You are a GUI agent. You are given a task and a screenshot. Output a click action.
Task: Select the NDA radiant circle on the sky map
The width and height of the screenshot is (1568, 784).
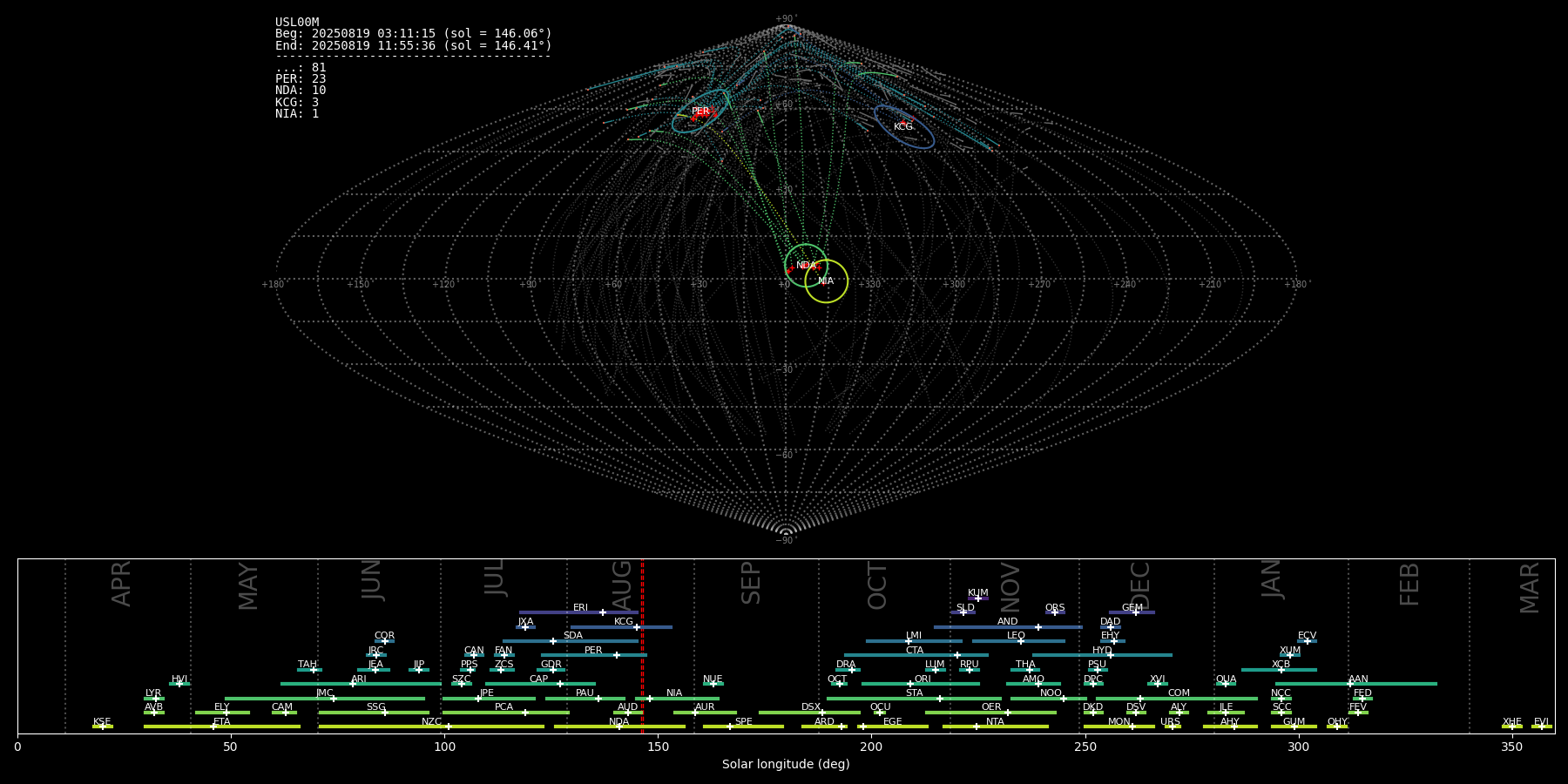pyautogui.click(x=806, y=265)
